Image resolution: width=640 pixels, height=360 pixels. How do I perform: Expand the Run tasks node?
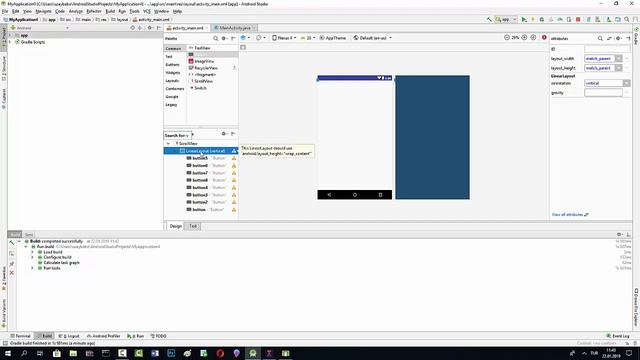pyautogui.click(x=32, y=268)
